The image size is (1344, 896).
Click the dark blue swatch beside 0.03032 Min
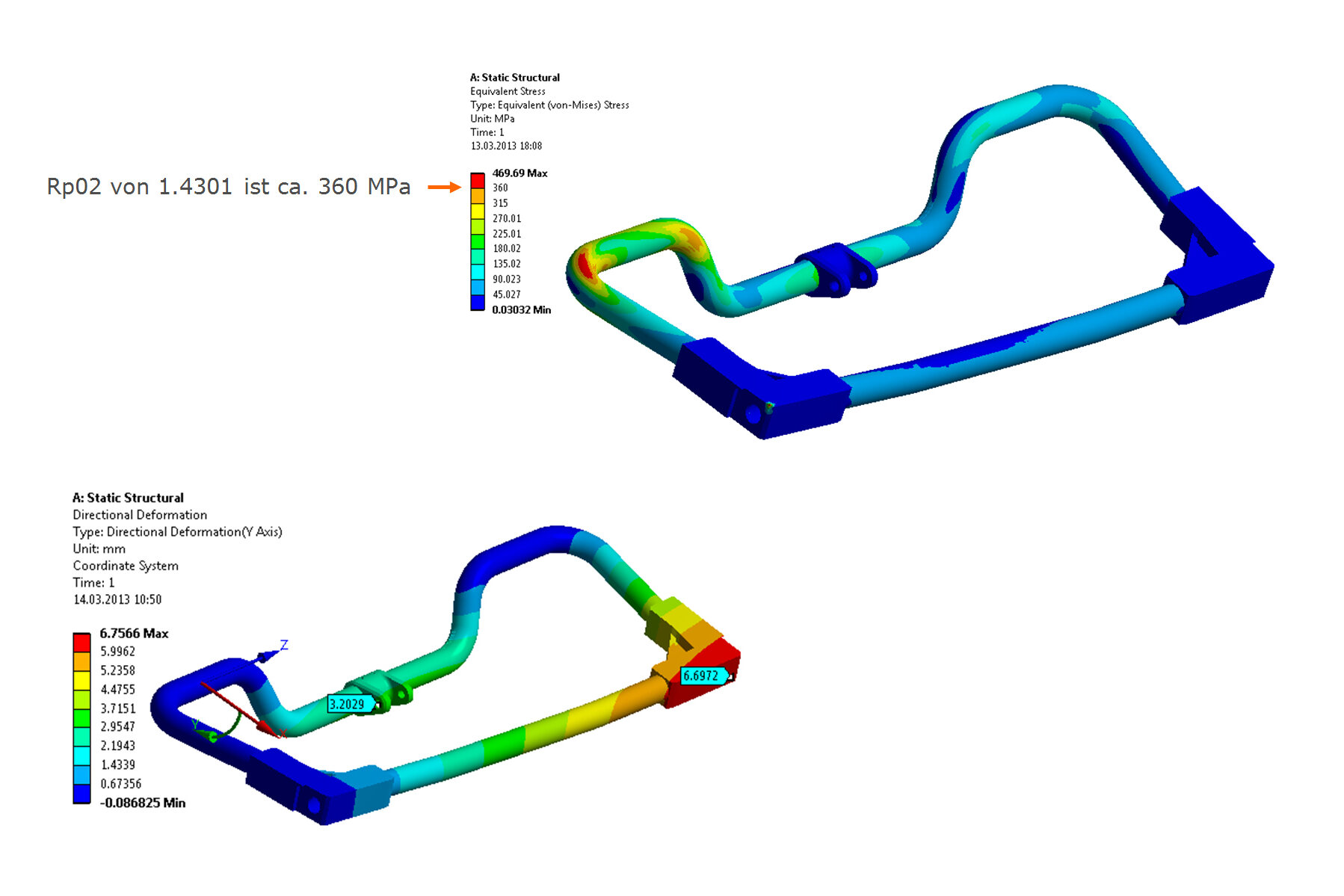477,303
